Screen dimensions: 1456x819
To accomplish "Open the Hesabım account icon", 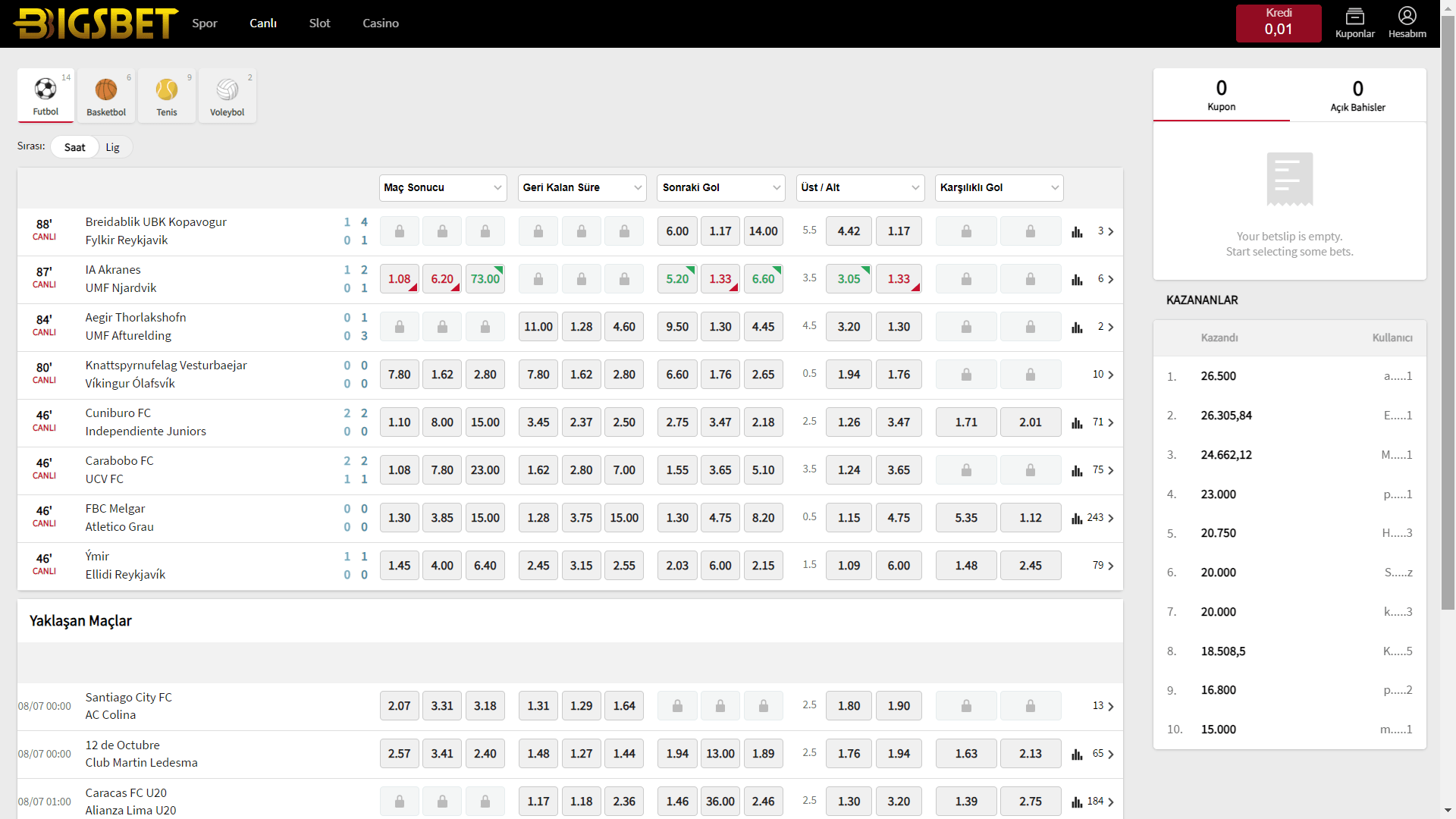I will pos(1407,23).
